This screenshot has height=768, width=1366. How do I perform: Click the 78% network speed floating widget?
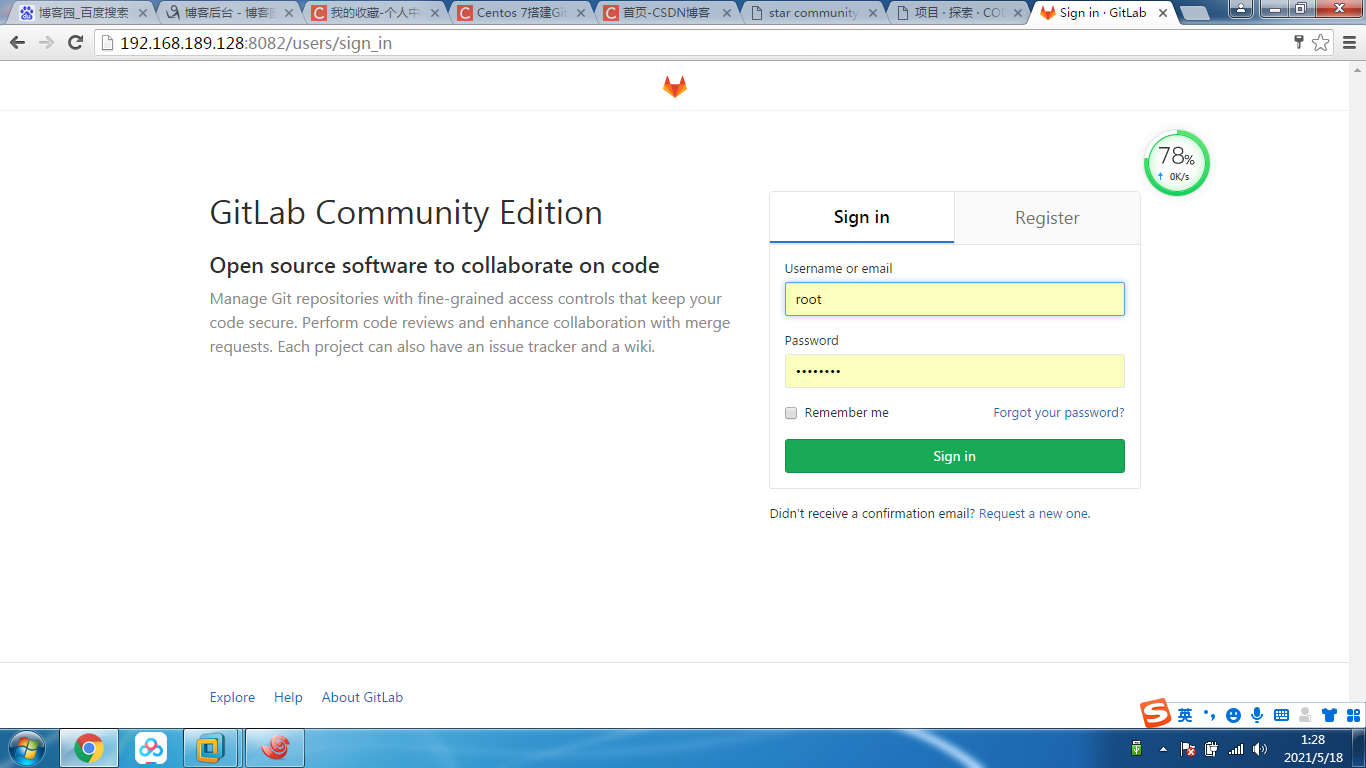pos(1176,163)
